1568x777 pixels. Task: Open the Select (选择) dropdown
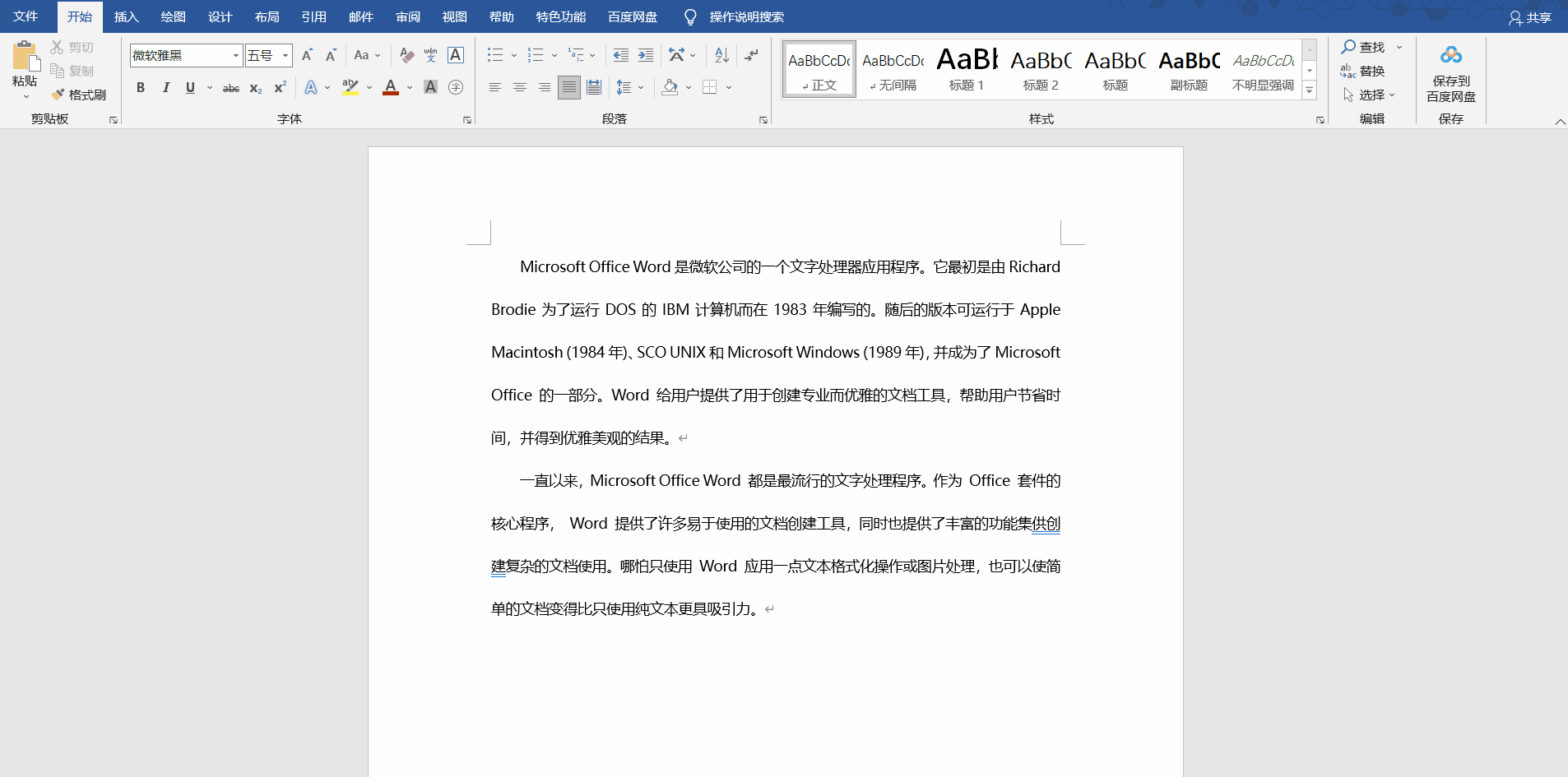pyautogui.click(x=1370, y=95)
